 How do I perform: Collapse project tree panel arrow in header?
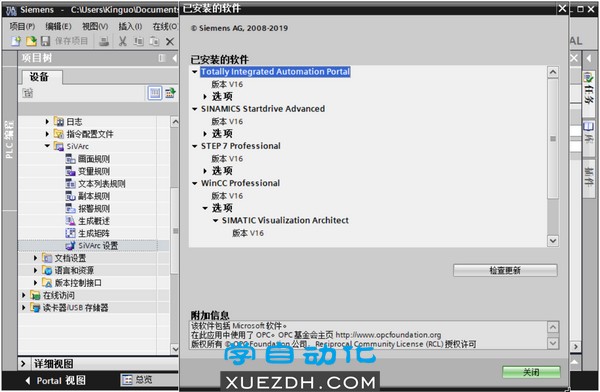click(x=174, y=58)
